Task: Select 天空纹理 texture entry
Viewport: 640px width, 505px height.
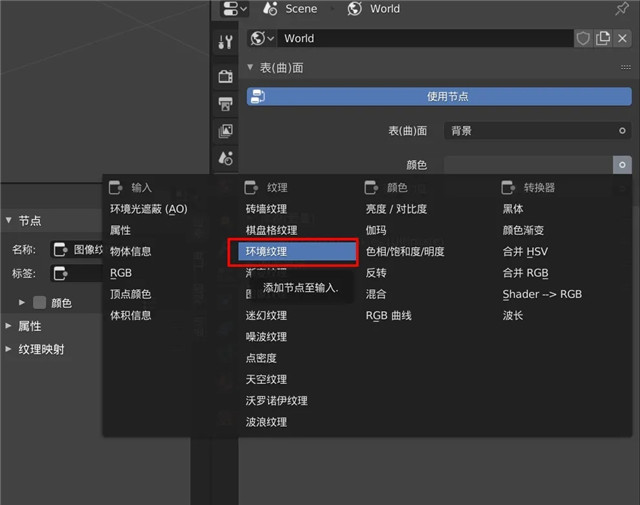Action: pos(266,379)
